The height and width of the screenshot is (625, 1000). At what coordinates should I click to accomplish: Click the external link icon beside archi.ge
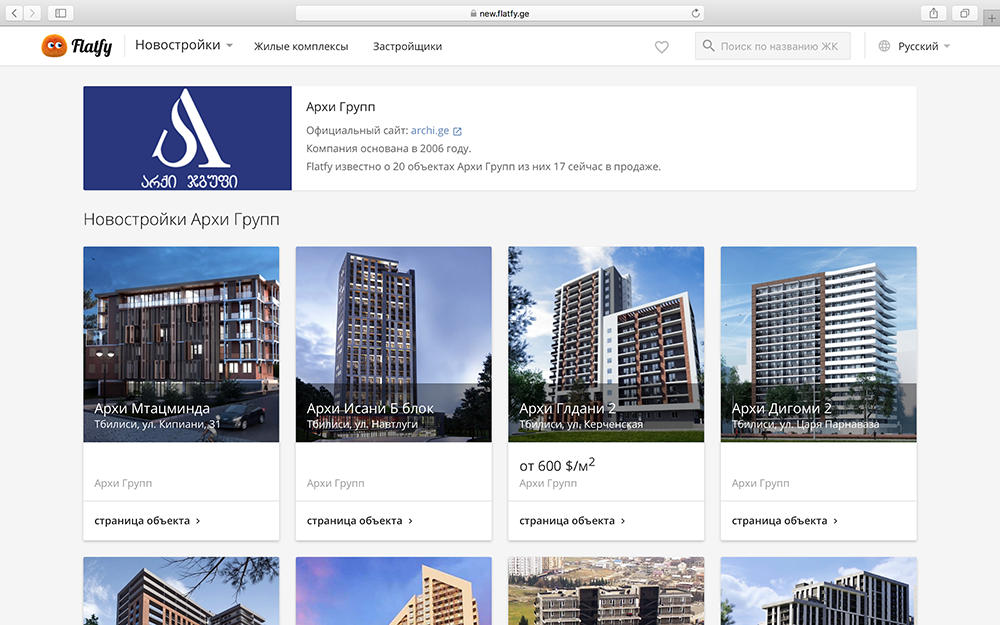[457, 131]
